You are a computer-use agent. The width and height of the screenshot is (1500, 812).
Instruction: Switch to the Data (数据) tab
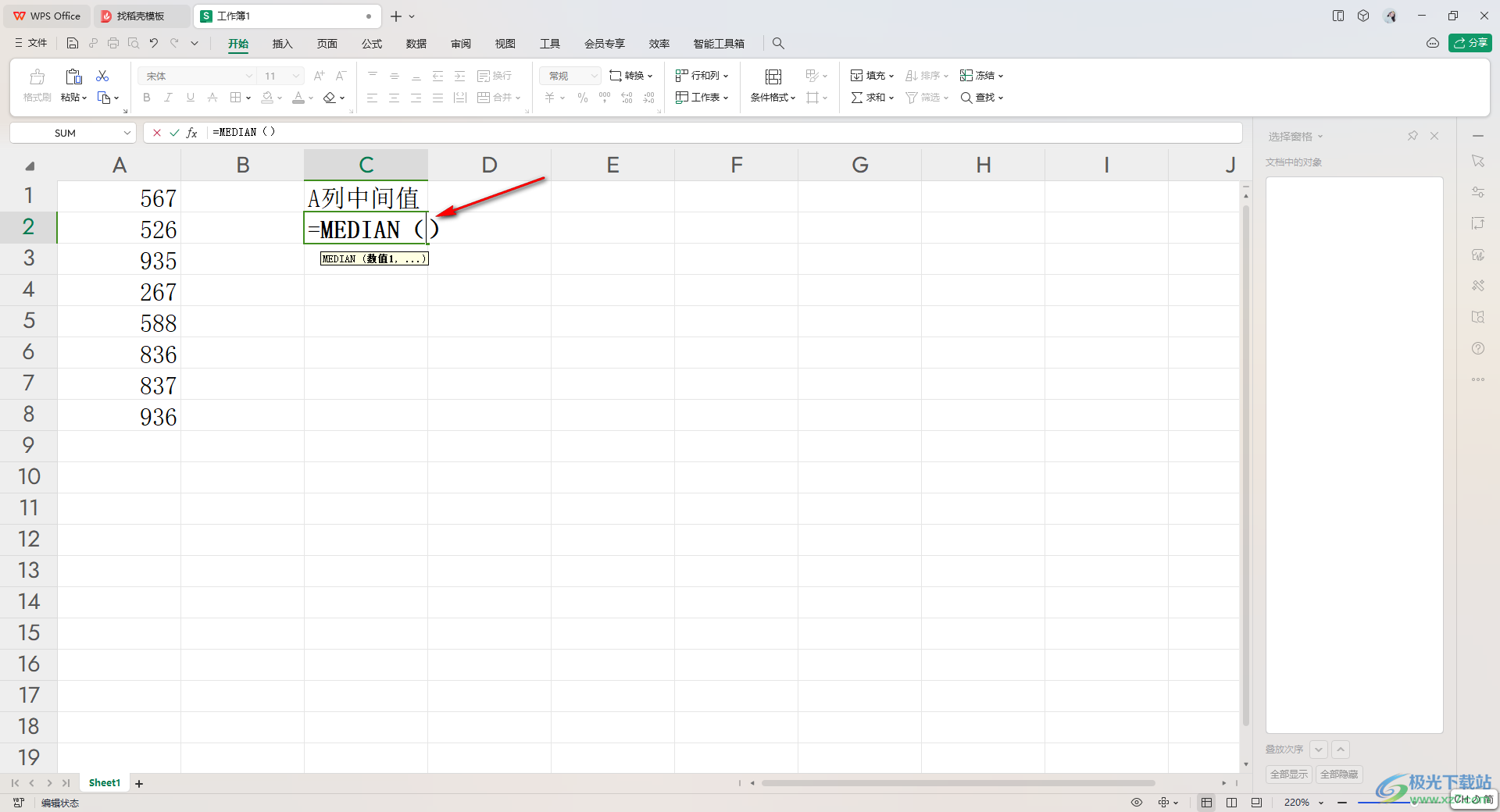click(416, 44)
